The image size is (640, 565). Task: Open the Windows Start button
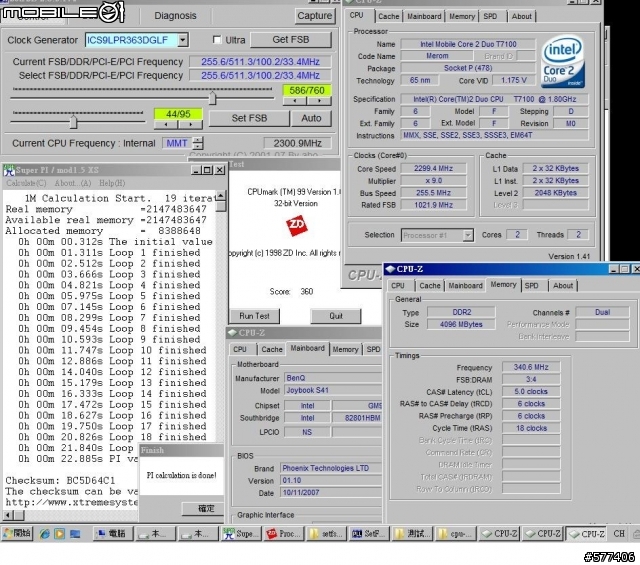pos(17,534)
